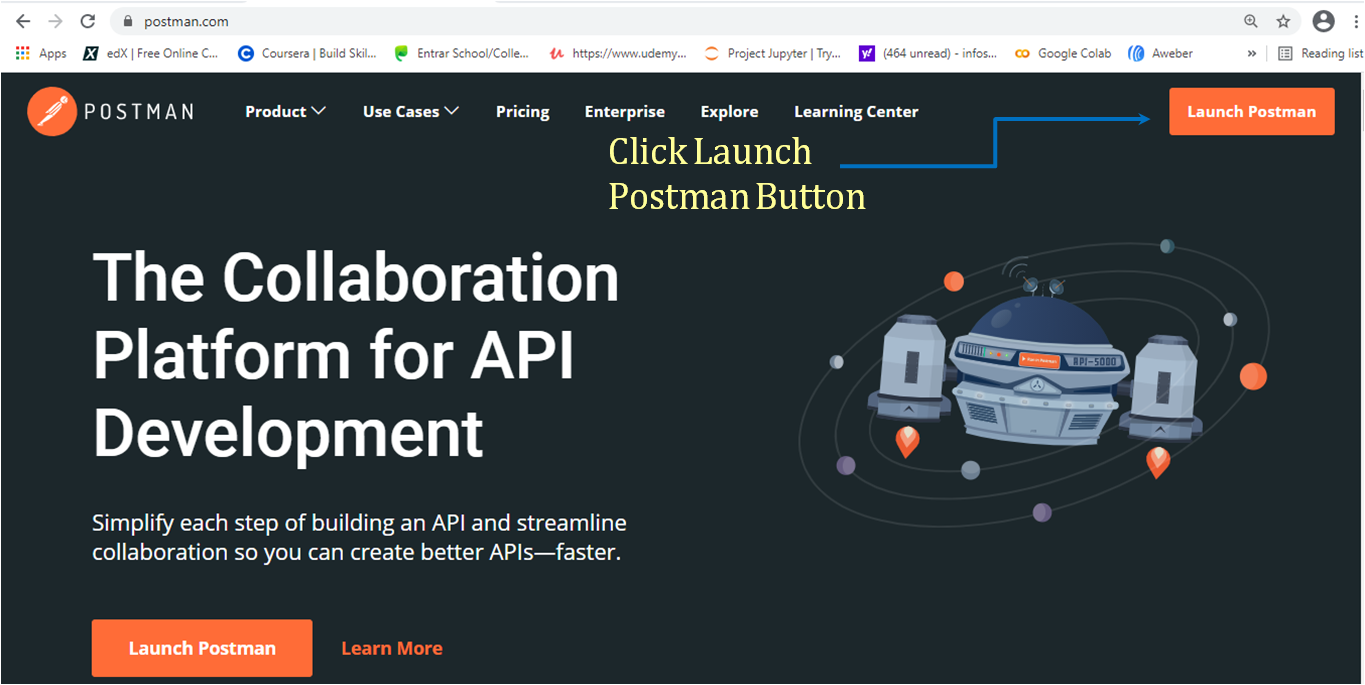The height and width of the screenshot is (685, 1365).
Task: Open edX bookmark
Action: (x=150, y=53)
